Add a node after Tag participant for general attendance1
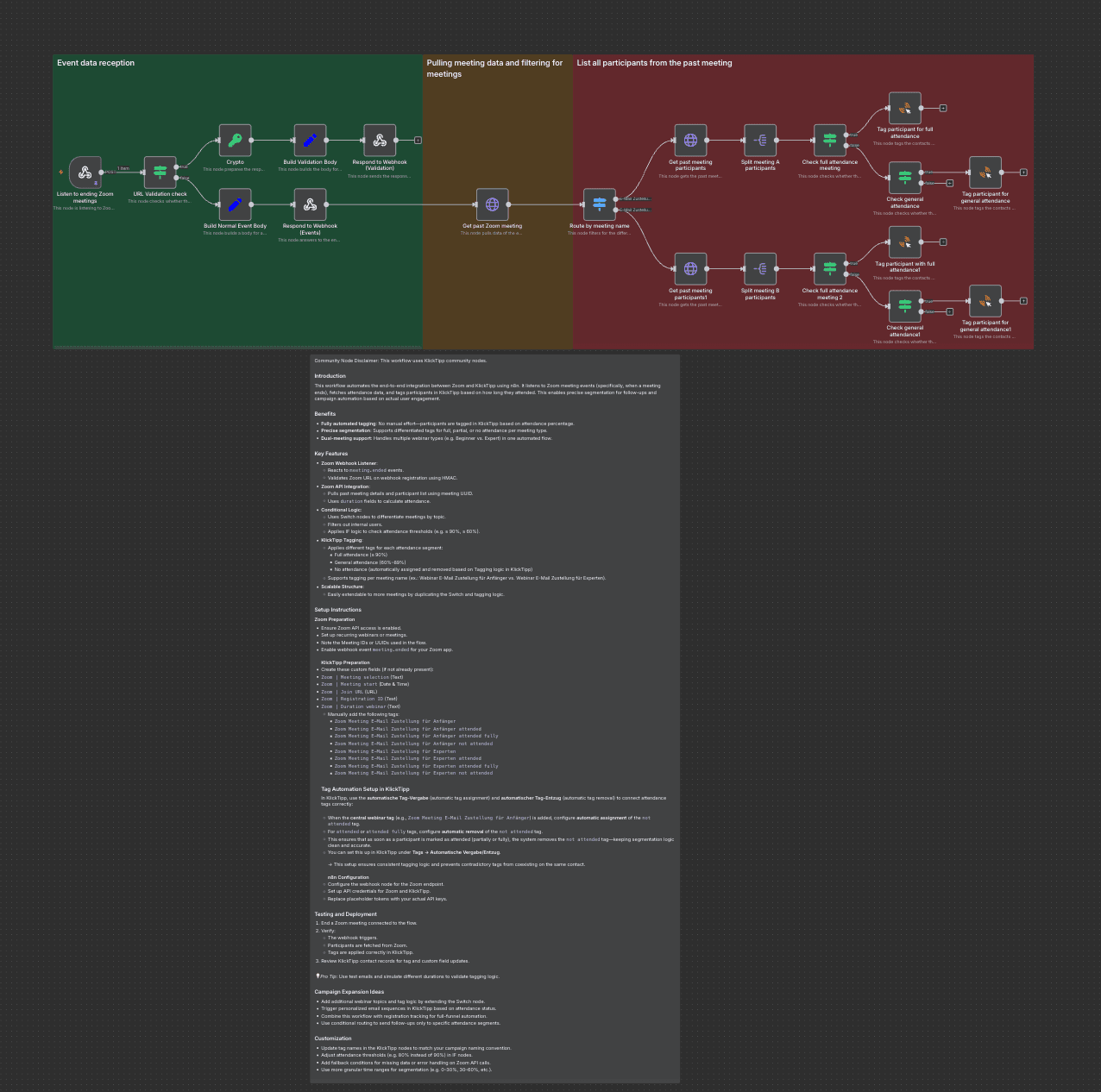 [1024, 301]
